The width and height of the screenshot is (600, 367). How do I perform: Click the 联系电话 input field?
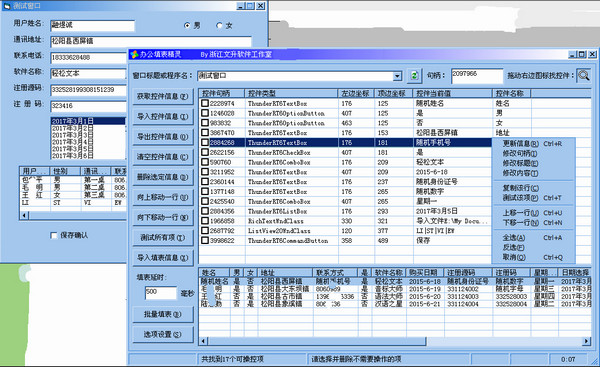click(x=89, y=58)
